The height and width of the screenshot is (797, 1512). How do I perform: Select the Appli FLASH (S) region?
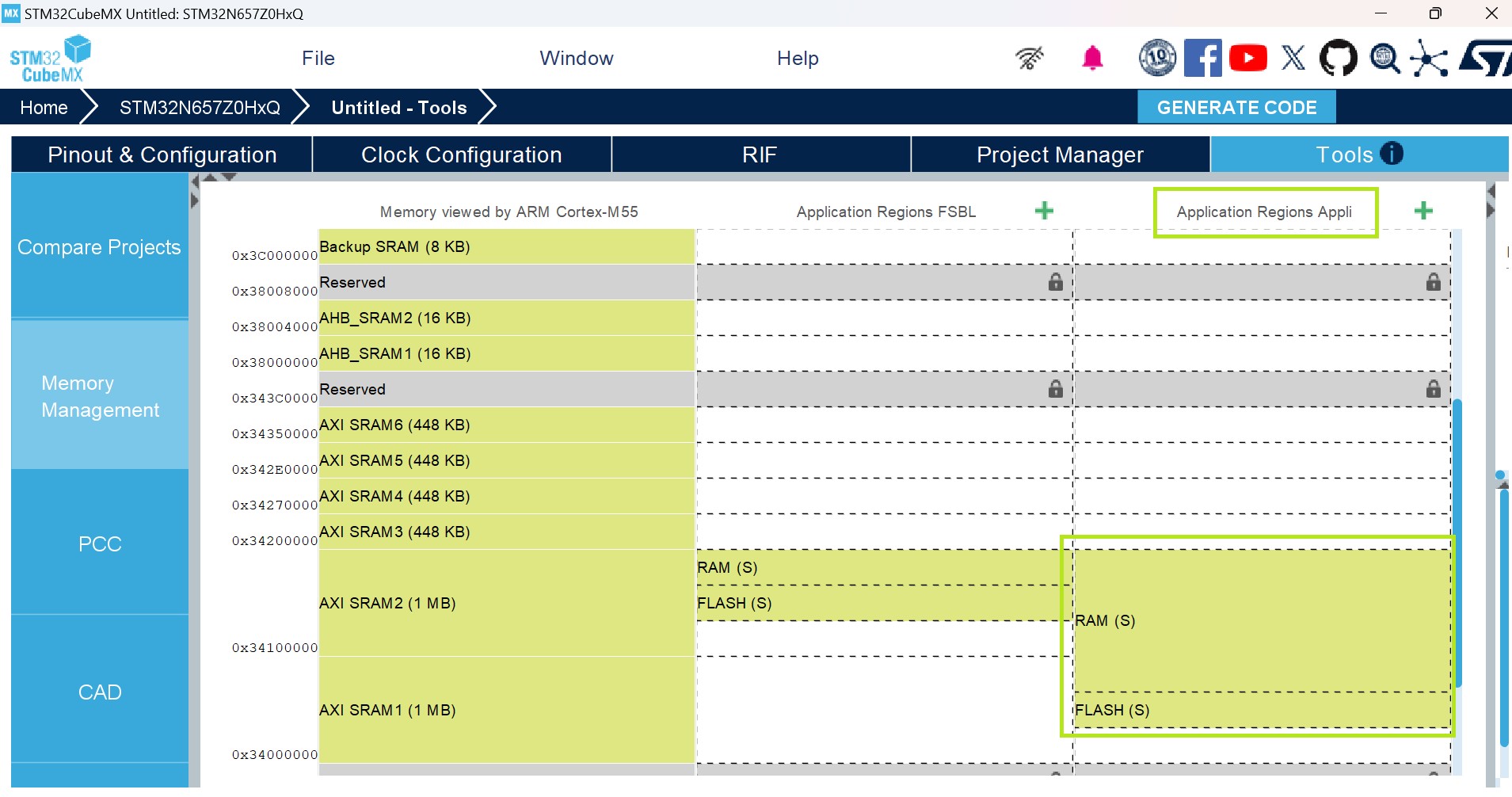coord(1263,710)
